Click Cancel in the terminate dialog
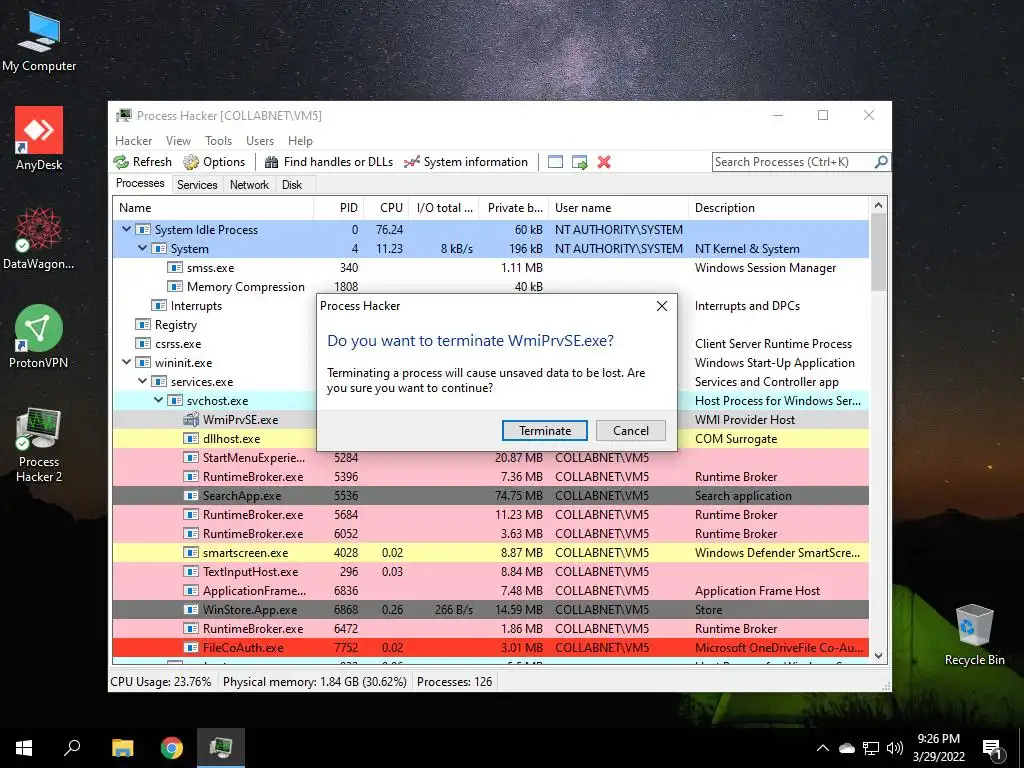1024x768 pixels. click(631, 430)
